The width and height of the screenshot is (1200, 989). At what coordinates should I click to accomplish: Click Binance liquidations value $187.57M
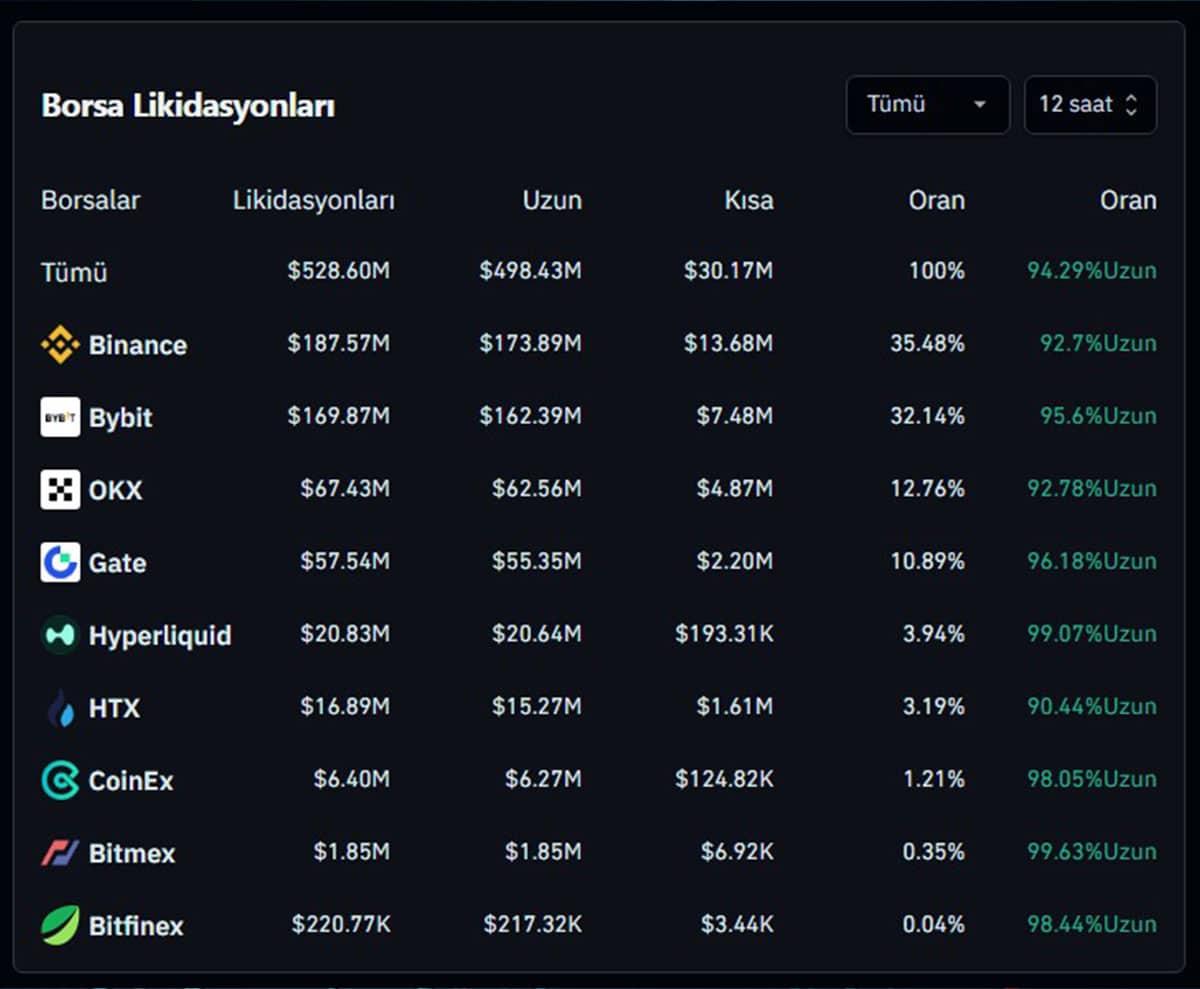(339, 344)
